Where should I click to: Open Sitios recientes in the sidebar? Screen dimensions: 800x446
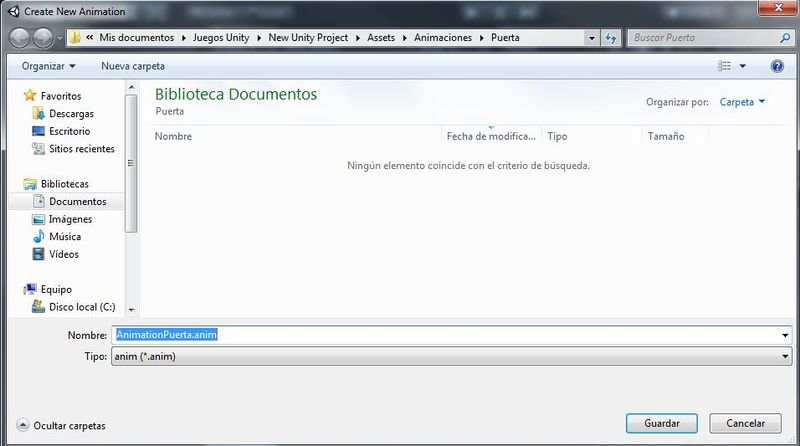tap(82, 149)
